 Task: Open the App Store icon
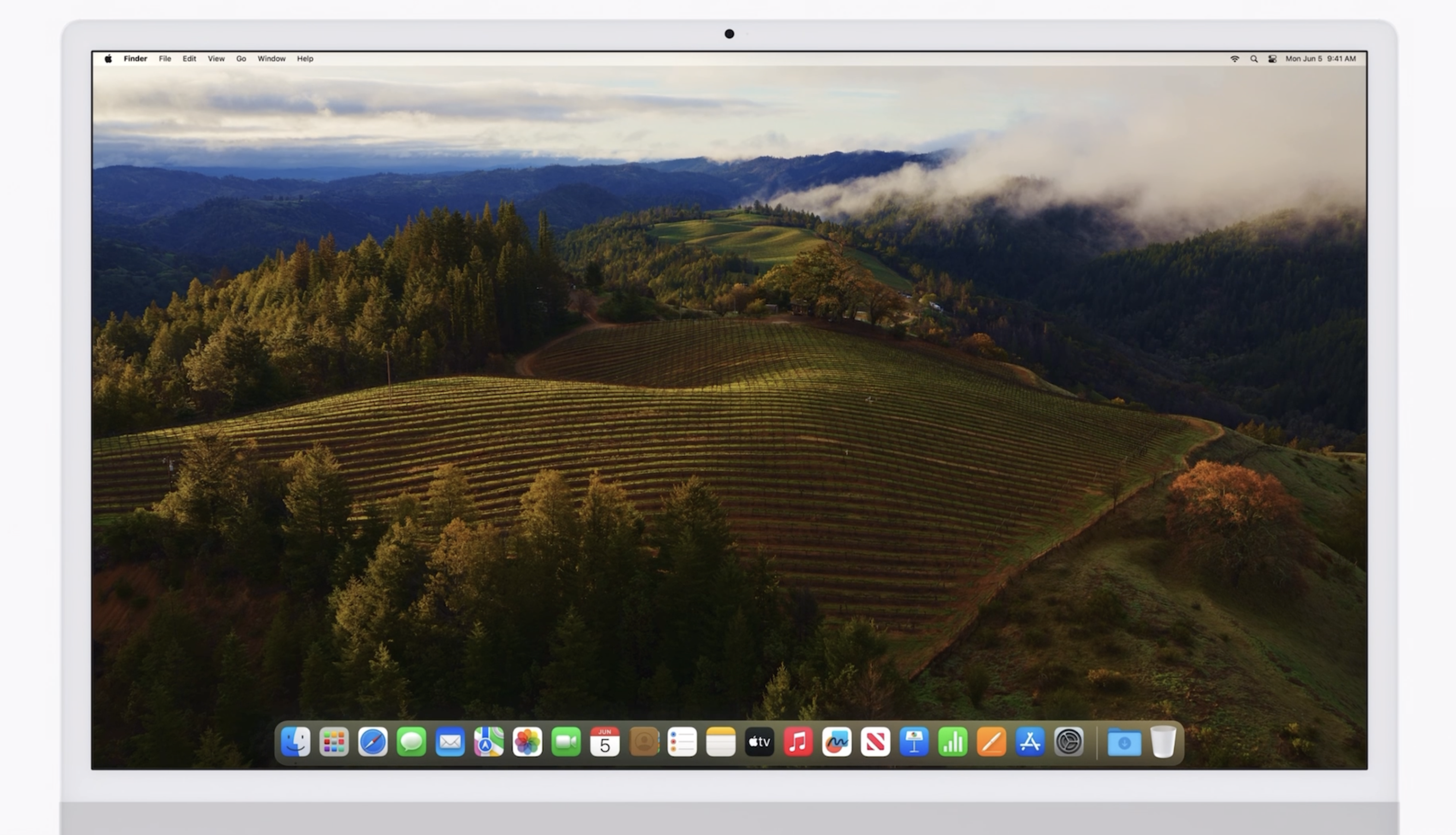(x=1030, y=742)
